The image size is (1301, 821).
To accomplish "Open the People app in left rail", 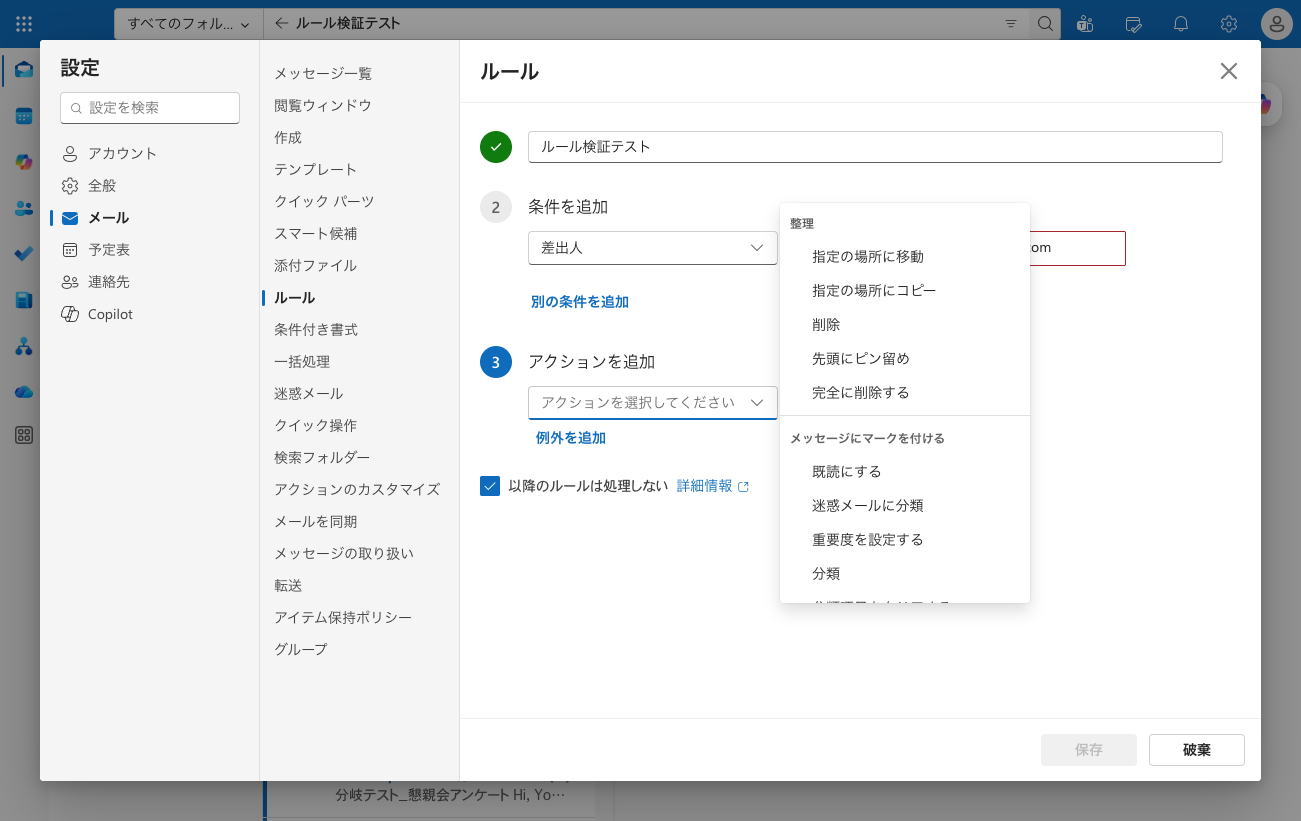I will pyautogui.click(x=24, y=208).
